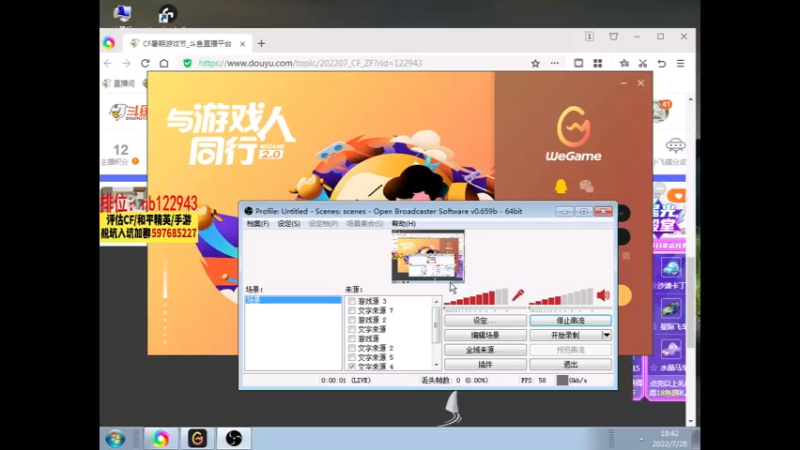The height and width of the screenshot is (450, 800).
Task: Open the 档案(F) menu in OBS
Action: point(258,223)
